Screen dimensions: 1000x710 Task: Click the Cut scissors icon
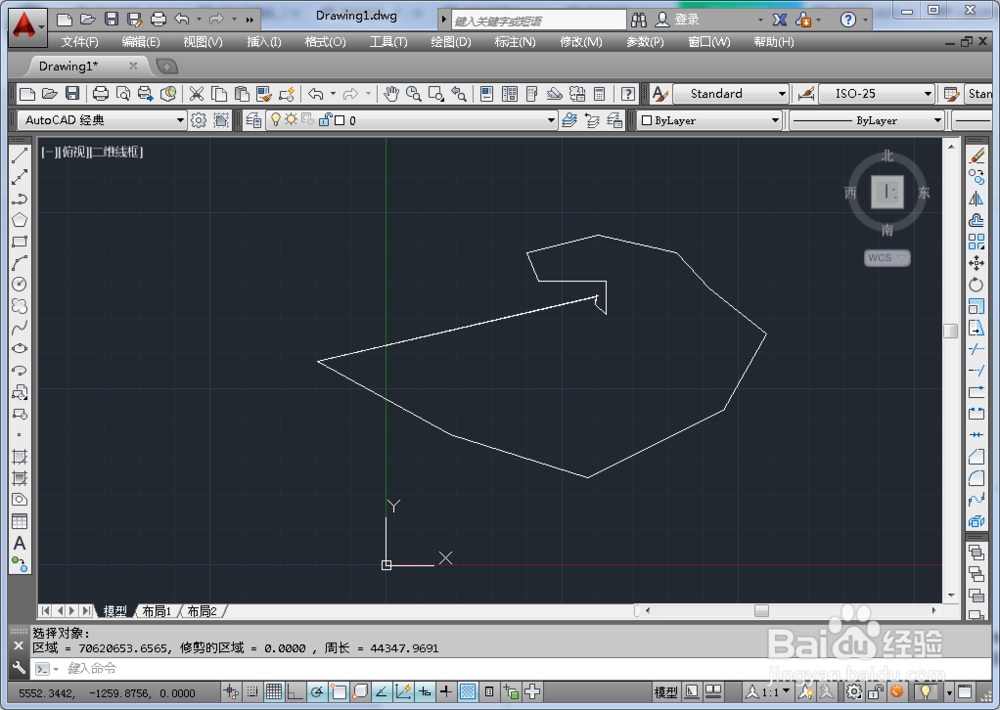(196, 94)
